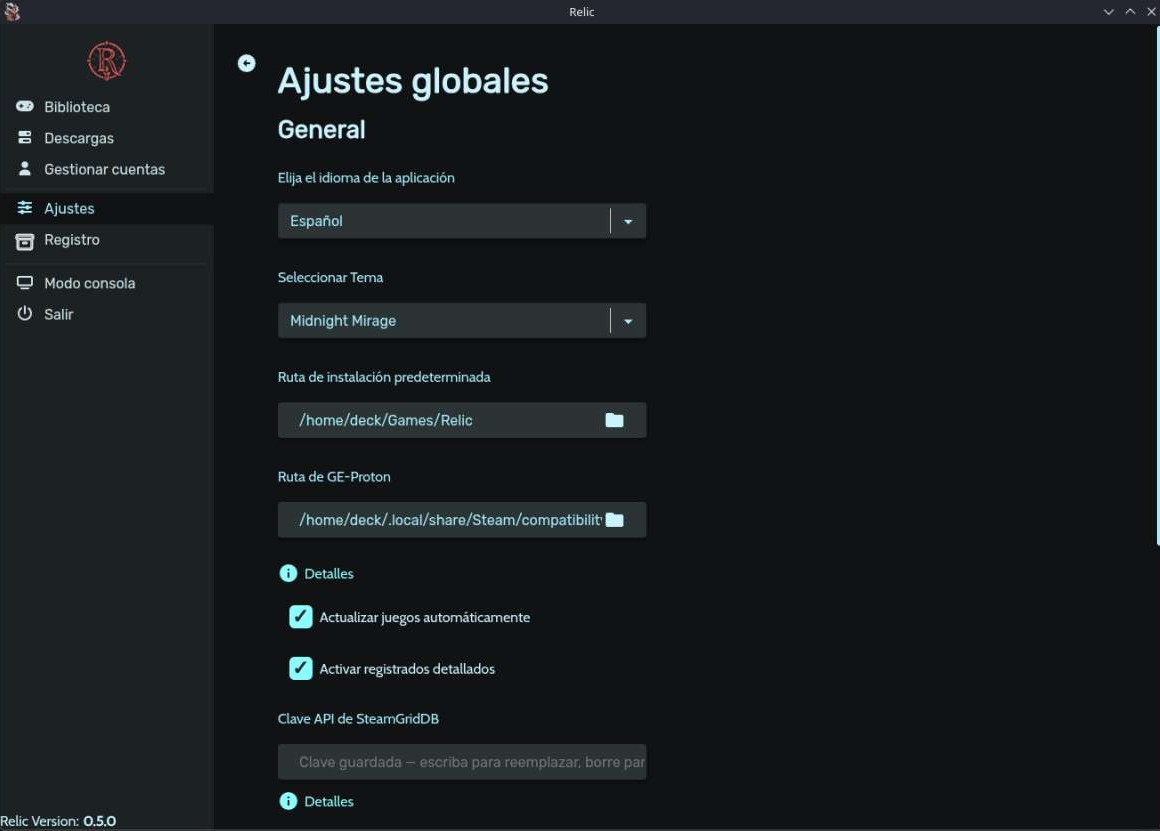Minimize the Relic window

(1108, 12)
